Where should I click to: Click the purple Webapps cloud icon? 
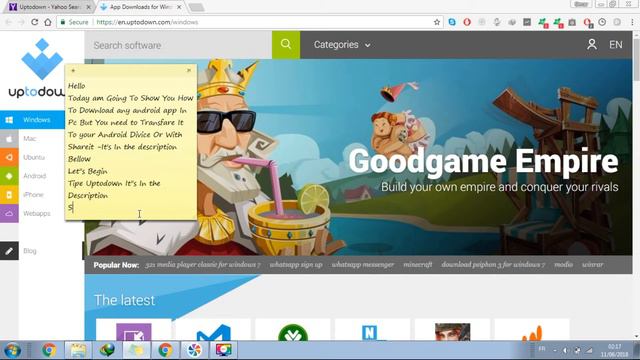(9, 213)
